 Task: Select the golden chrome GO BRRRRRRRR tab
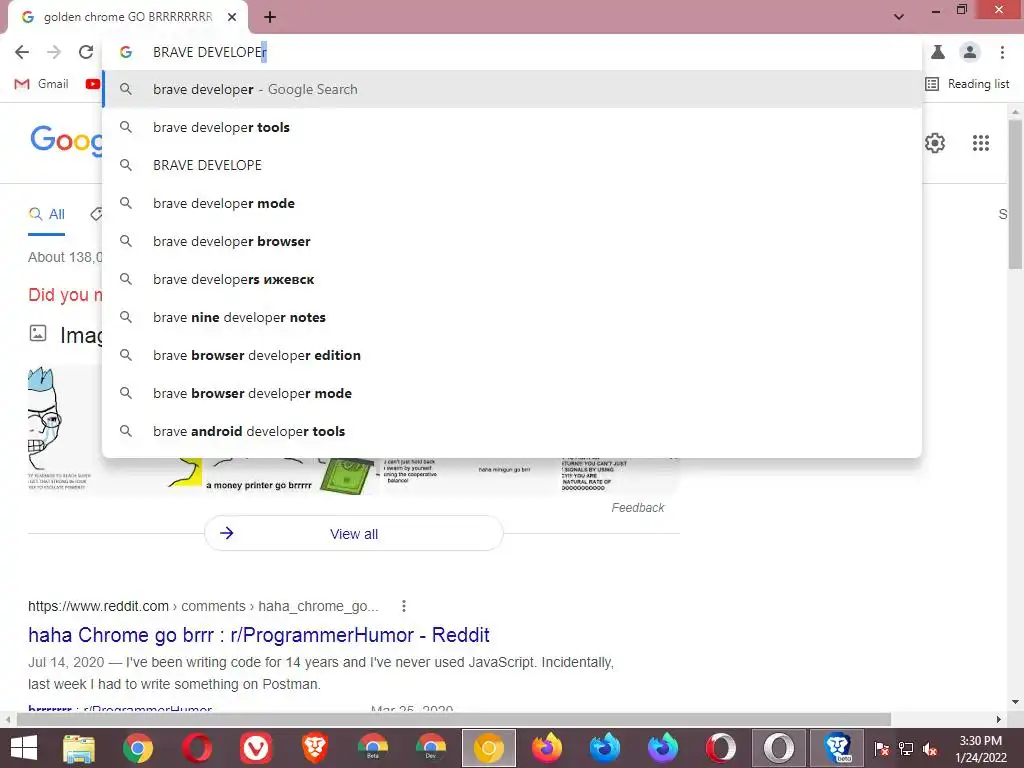point(127,17)
